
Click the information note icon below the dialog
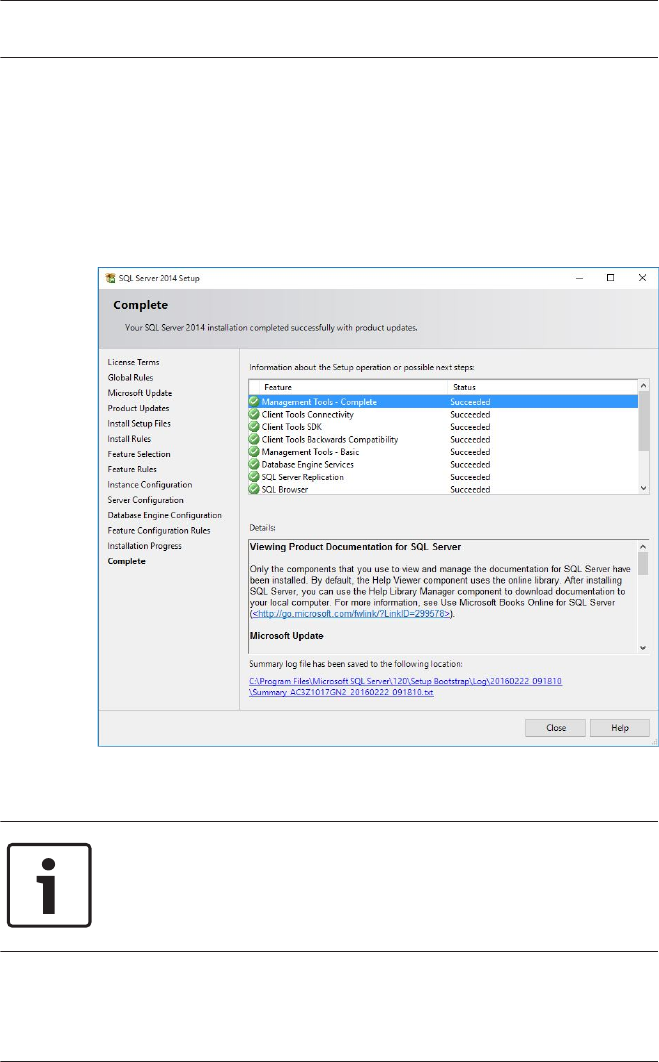[49, 885]
